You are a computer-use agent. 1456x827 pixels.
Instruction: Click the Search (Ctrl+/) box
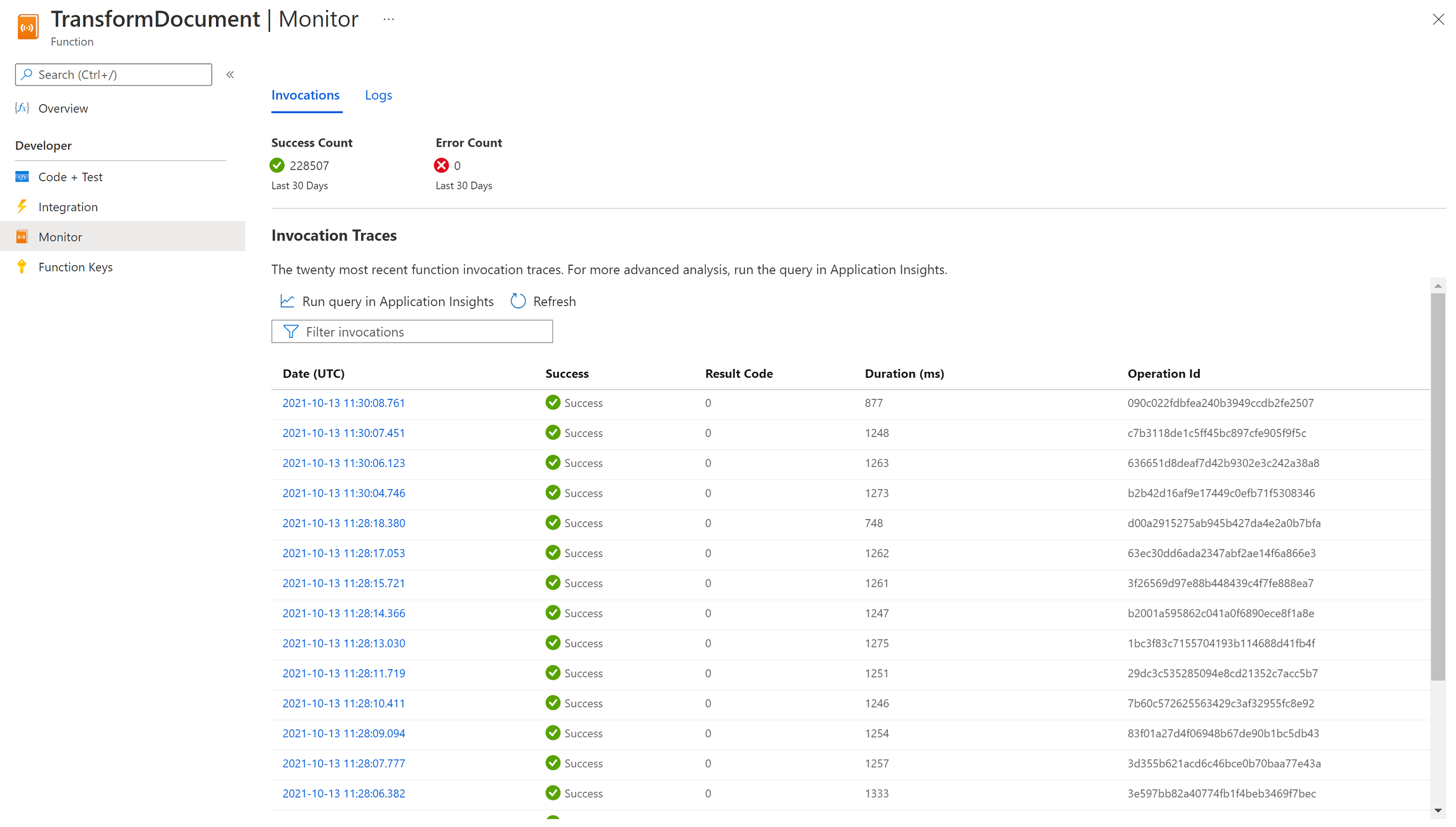114,74
